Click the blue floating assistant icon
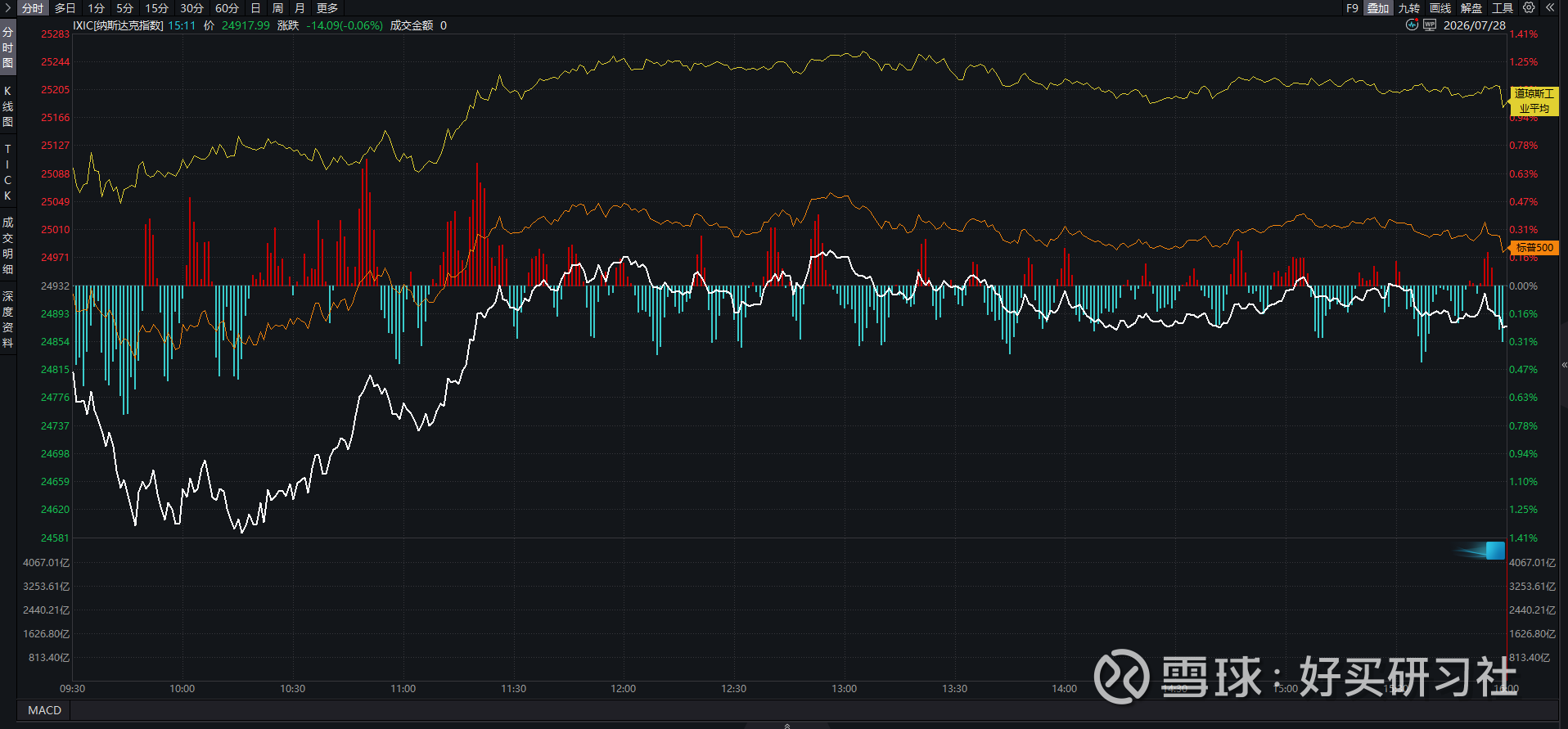Image resolution: width=1568 pixels, height=729 pixels. click(x=1494, y=550)
